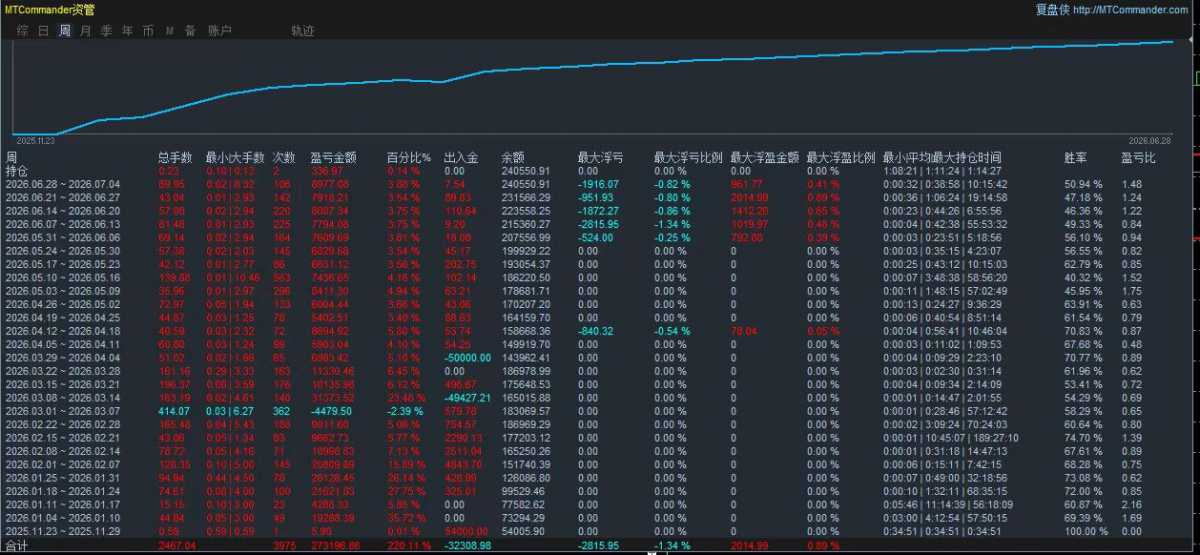This screenshot has width=1200, height=555.
Task: Click balance value 240550.91 in 持仓 row
Action: click(526, 171)
